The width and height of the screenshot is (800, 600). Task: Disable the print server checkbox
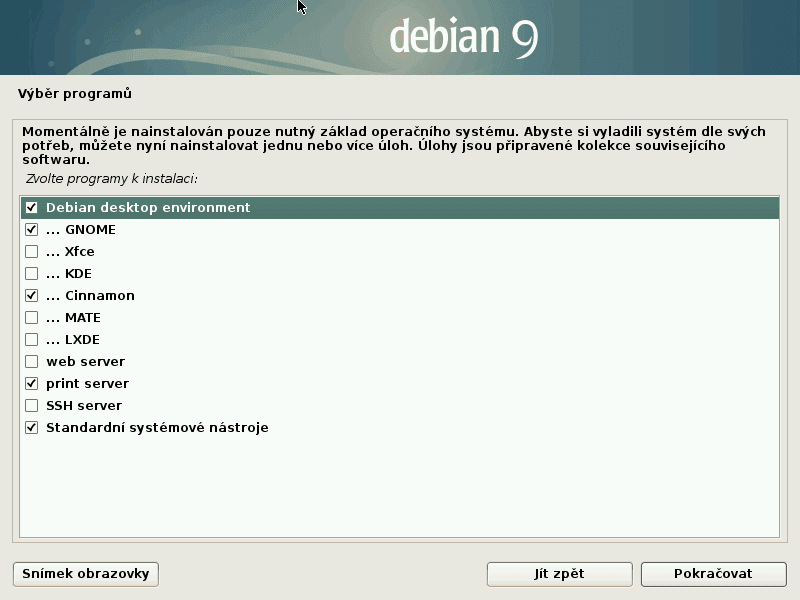click(32, 383)
